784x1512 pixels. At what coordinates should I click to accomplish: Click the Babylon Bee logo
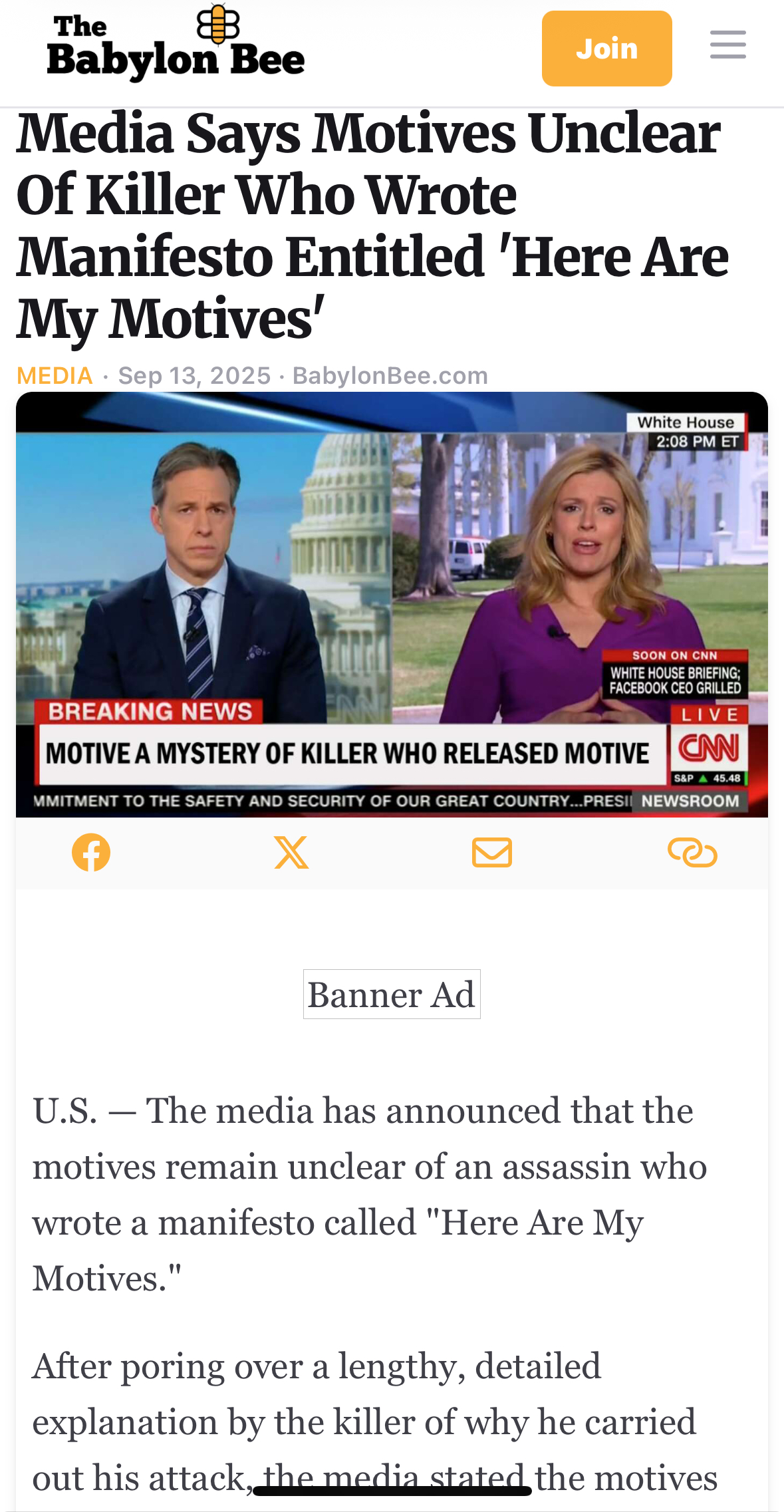[176, 43]
